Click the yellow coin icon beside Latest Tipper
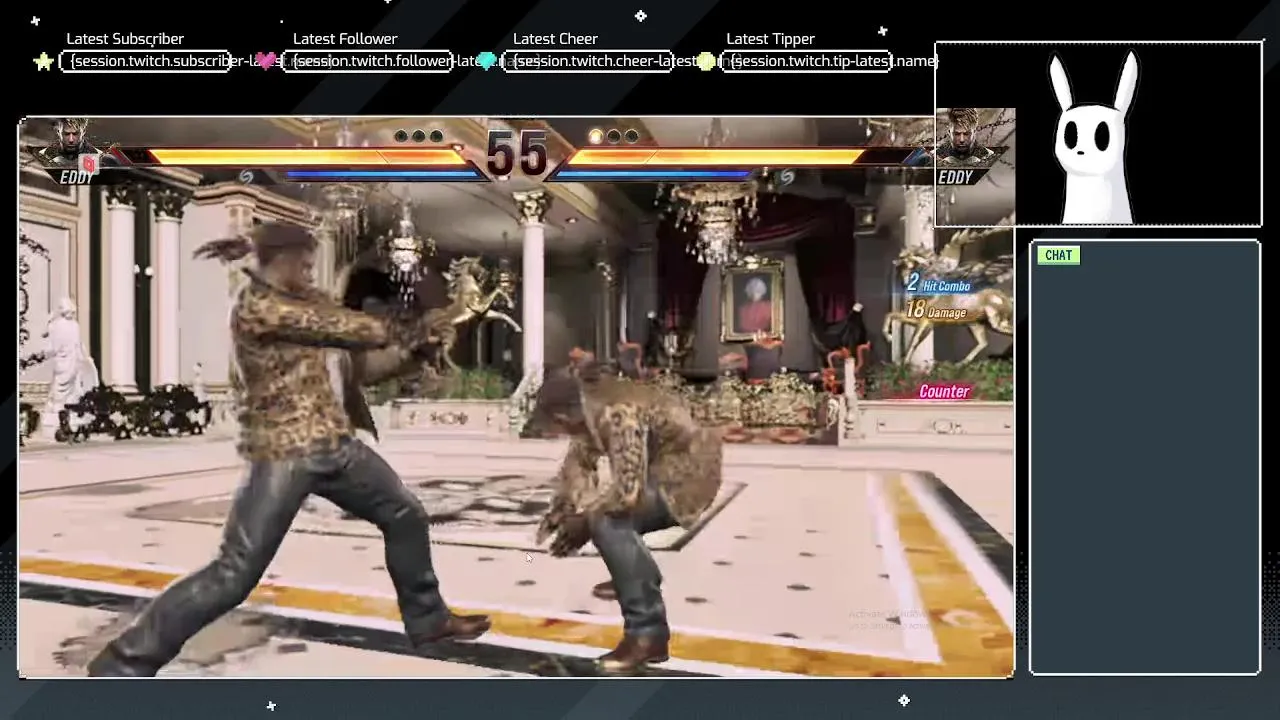The height and width of the screenshot is (720, 1280). pyautogui.click(x=706, y=62)
